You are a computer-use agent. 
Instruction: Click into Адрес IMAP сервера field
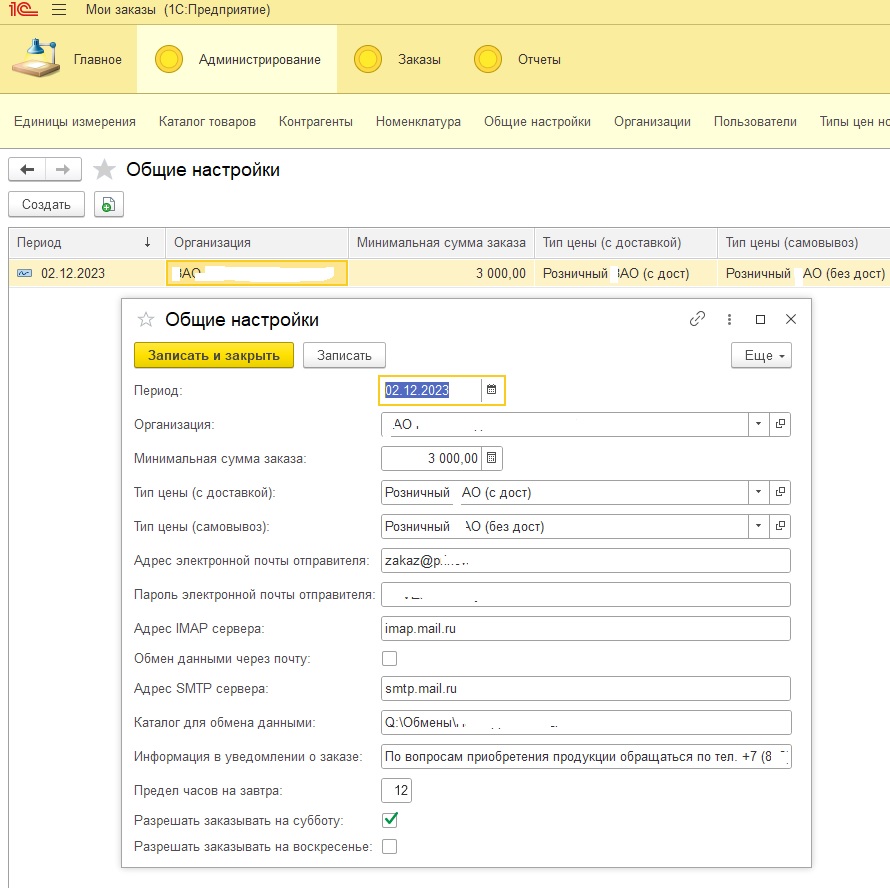(586, 628)
